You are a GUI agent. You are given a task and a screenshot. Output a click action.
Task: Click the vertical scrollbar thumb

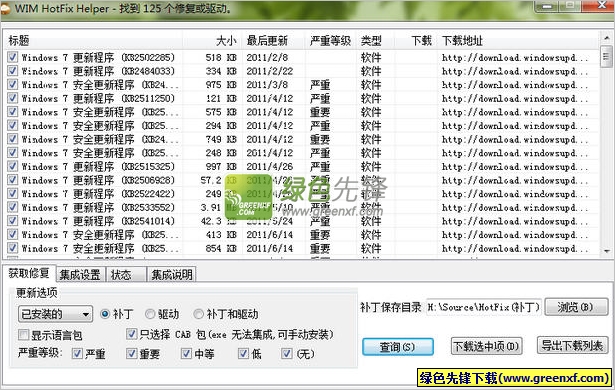(606, 57)
